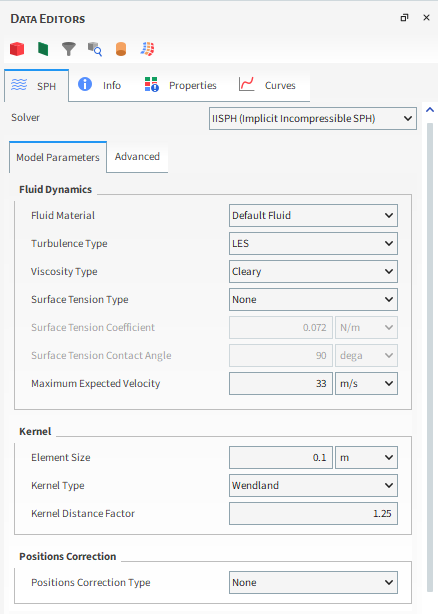
Task: Open the Properties tab
Action: coord(180,85)
